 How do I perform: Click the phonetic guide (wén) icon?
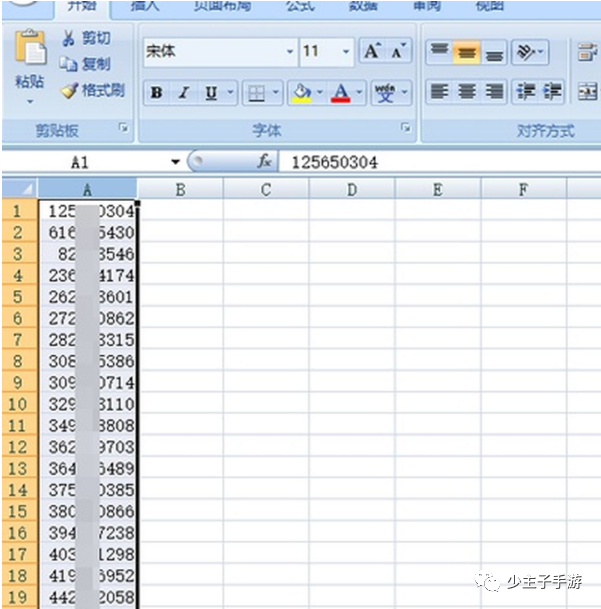pyautogui.click(x=385, y=93)
